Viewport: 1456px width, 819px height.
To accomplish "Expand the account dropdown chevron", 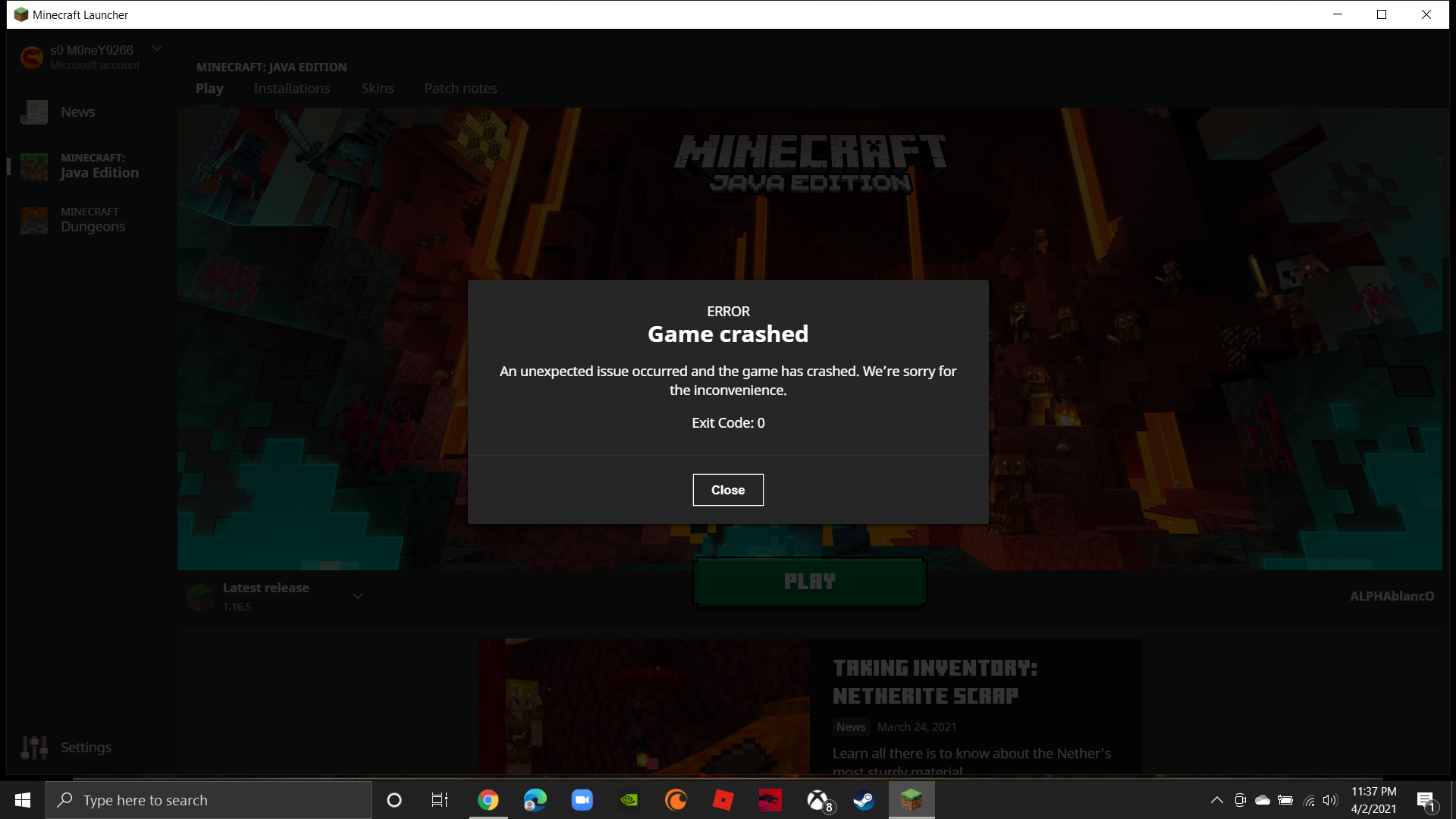I will pos(157,49).
